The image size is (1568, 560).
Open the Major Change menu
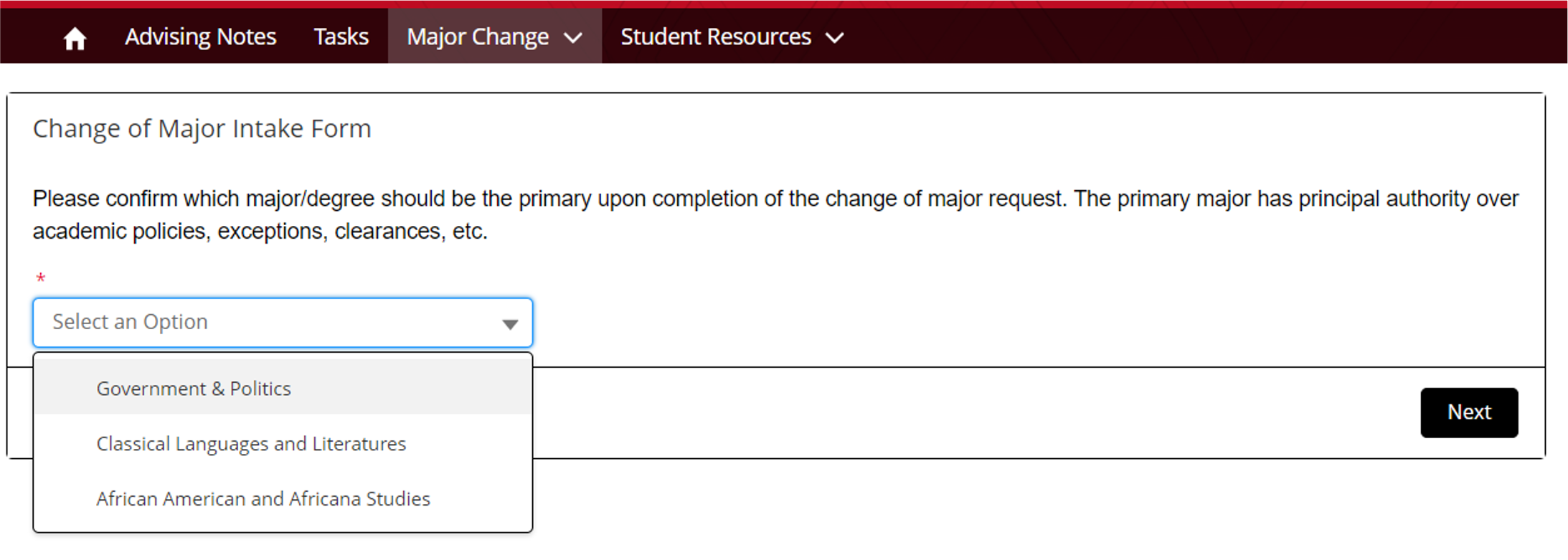tap(478, 37)
